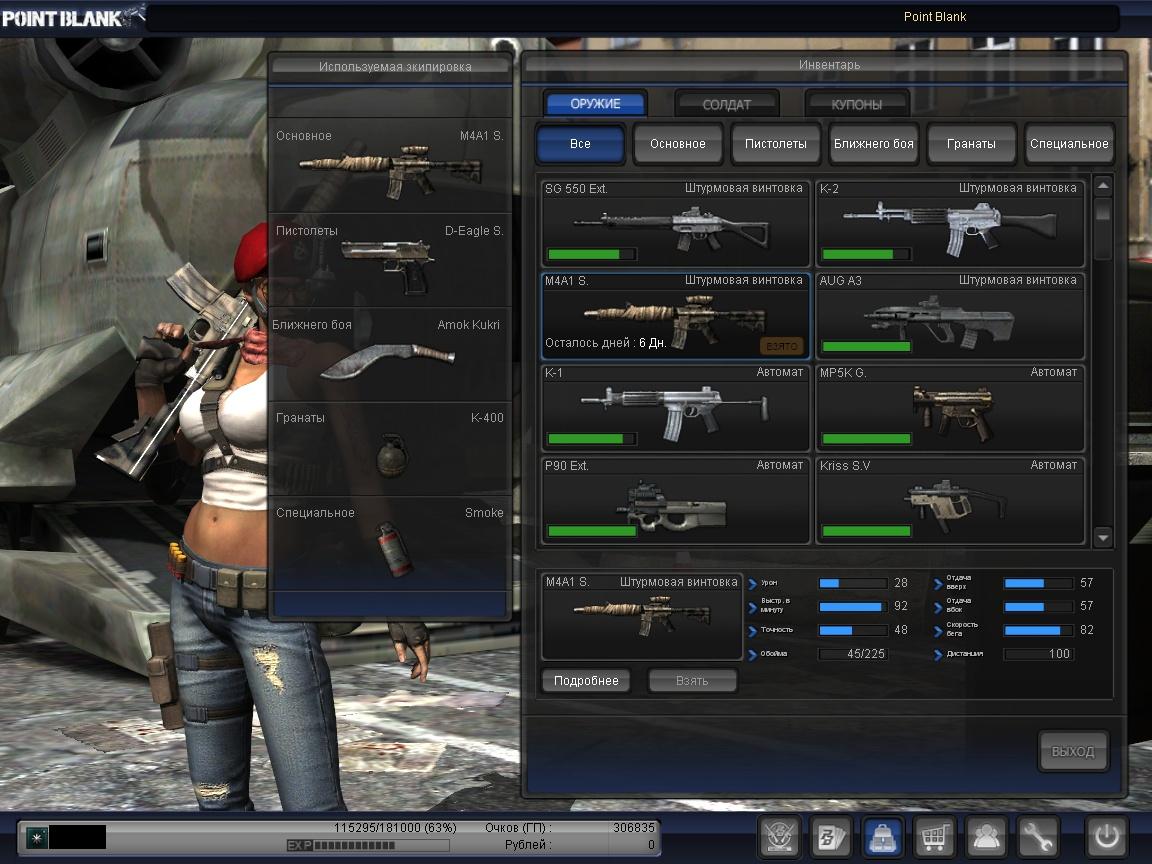Click the 45/225 ammo value
Screen dimensions: 1152x864
tap(865, 653)
